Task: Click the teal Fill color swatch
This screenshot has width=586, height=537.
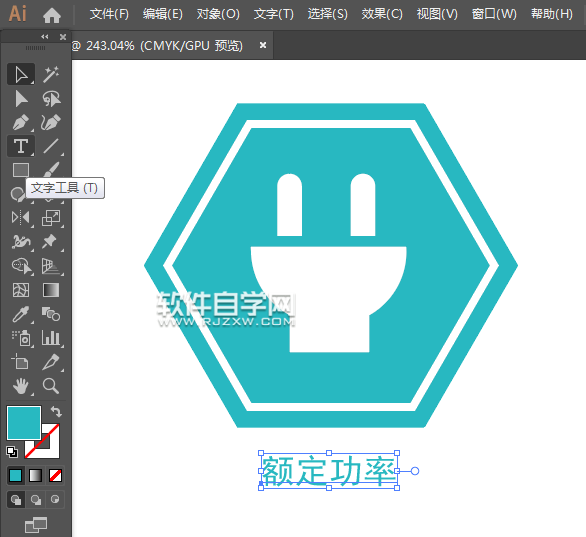Action: (x=24, y=423)
